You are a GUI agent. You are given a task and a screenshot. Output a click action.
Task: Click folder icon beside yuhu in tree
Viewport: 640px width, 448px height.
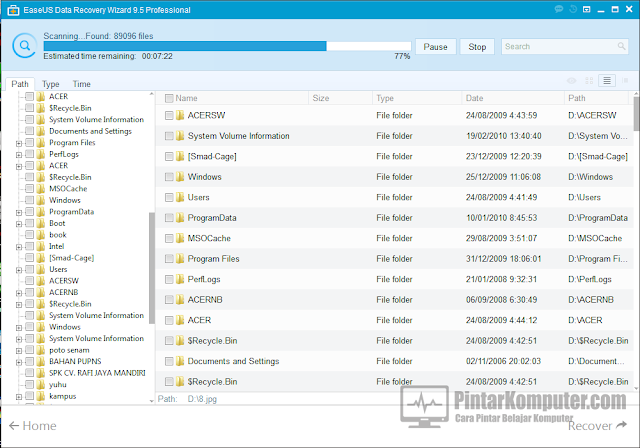click(x=40, y=384)
